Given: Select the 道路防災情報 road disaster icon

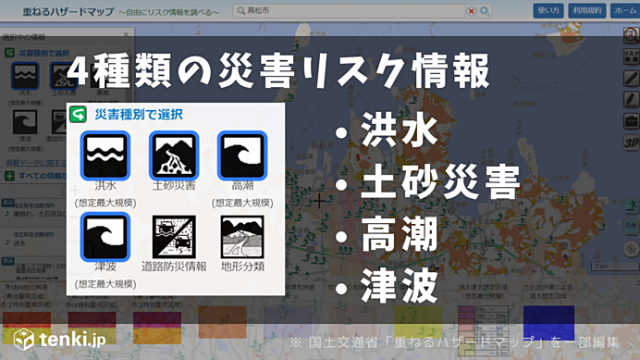Looking at the screenshot, I should point(174,237).
